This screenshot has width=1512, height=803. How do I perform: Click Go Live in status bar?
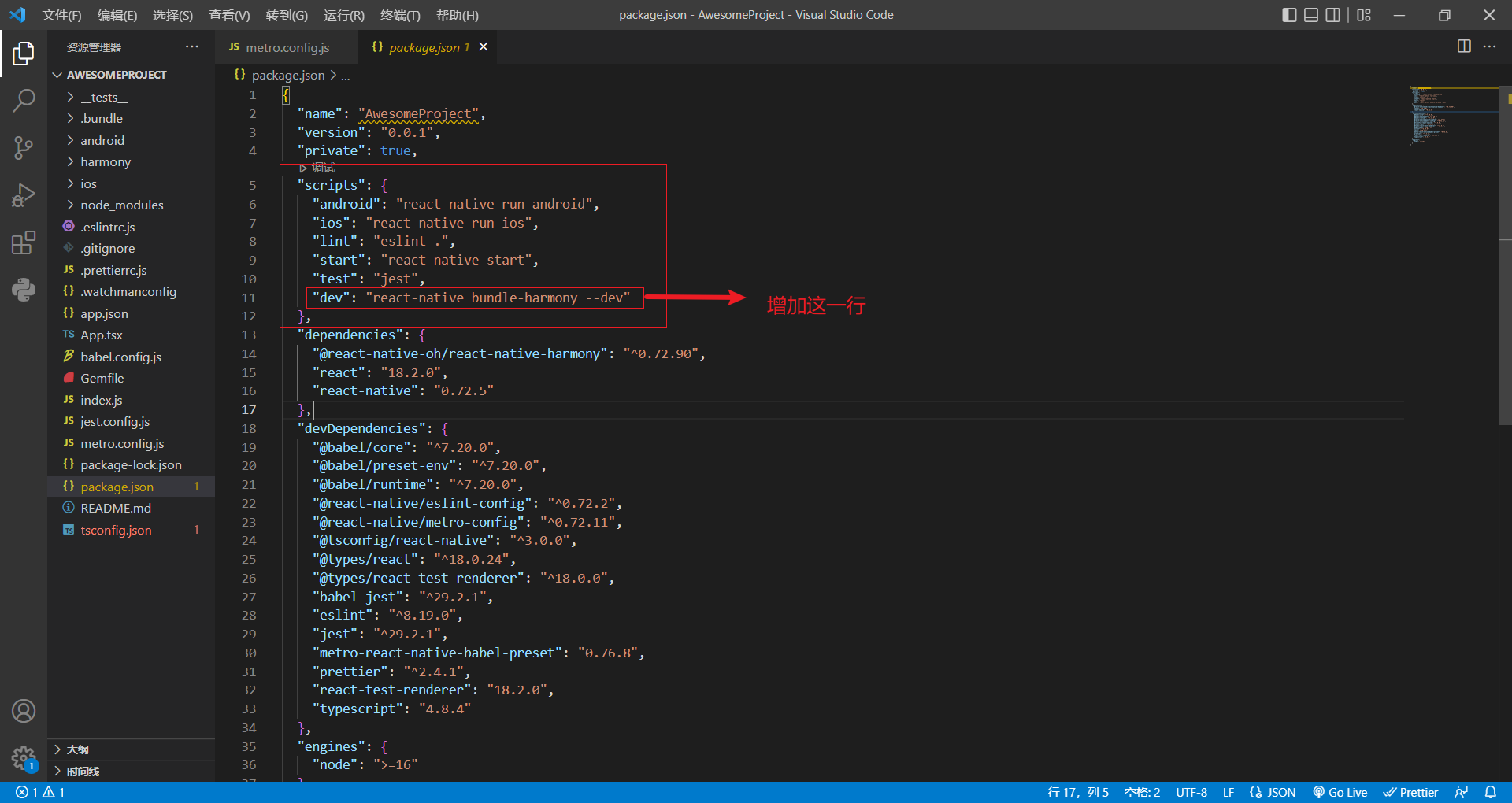tap(1340, 792)
